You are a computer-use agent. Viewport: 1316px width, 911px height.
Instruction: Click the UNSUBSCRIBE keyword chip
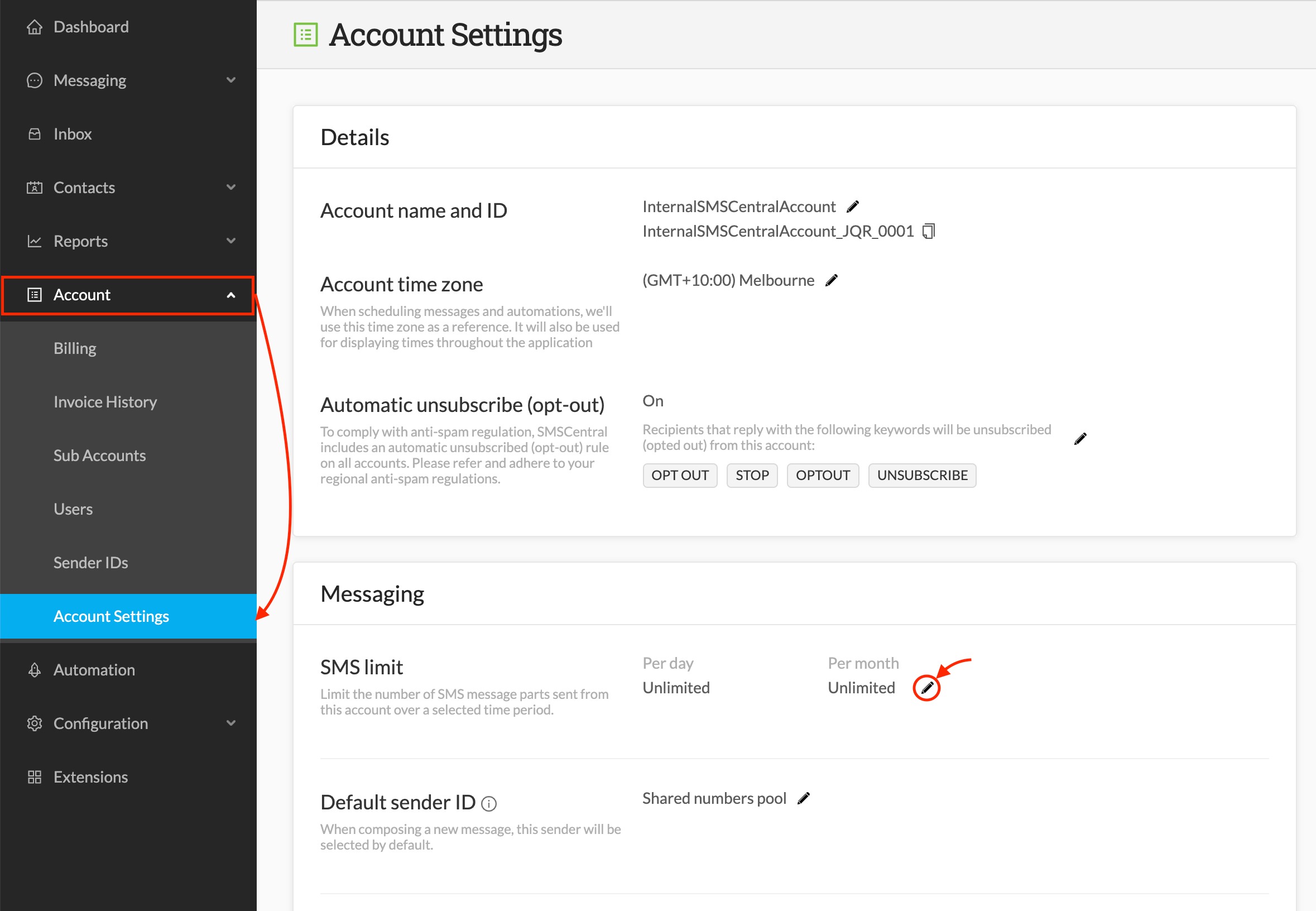tap(921, 475)
